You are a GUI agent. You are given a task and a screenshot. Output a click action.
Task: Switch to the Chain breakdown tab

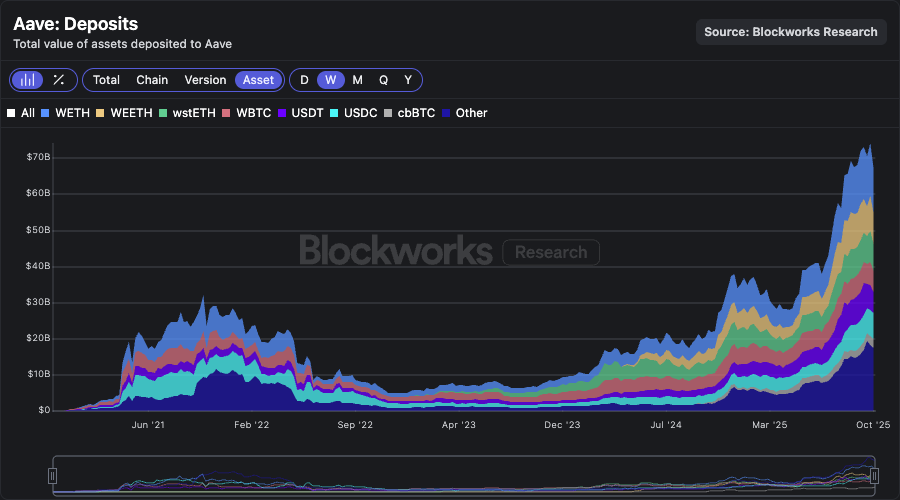(x=152, y=80)
